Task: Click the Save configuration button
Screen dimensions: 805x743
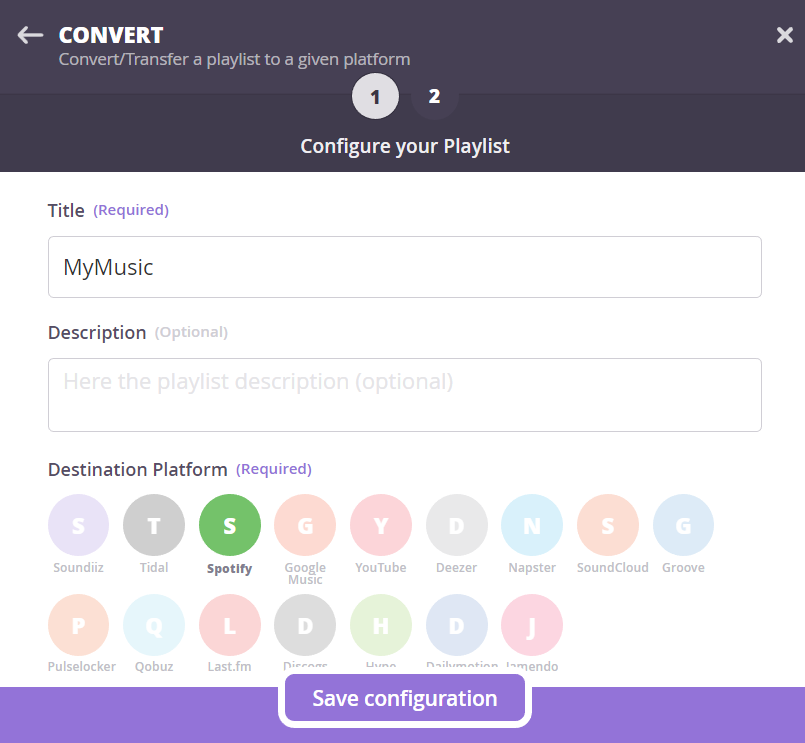Action: 405,698
